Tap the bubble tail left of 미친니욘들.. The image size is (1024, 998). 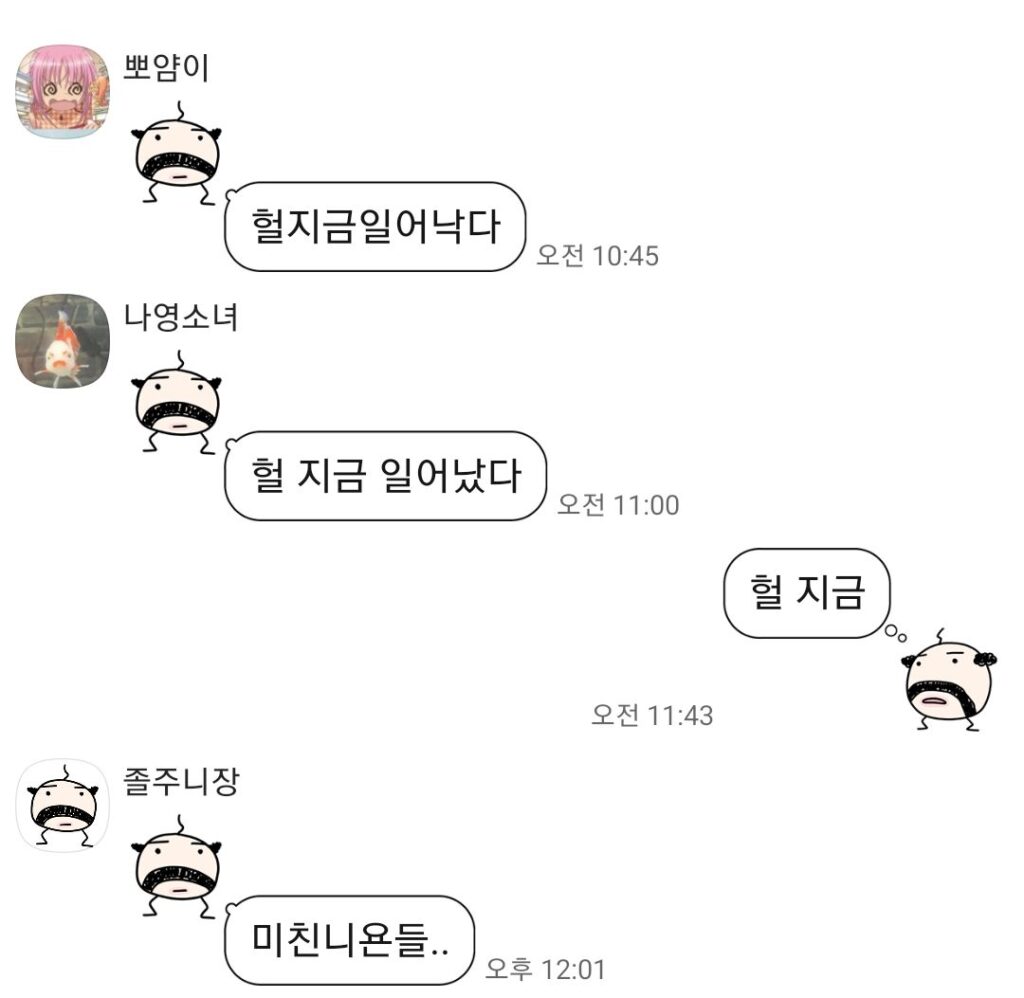pyautogui.click(x=230, y=908)
